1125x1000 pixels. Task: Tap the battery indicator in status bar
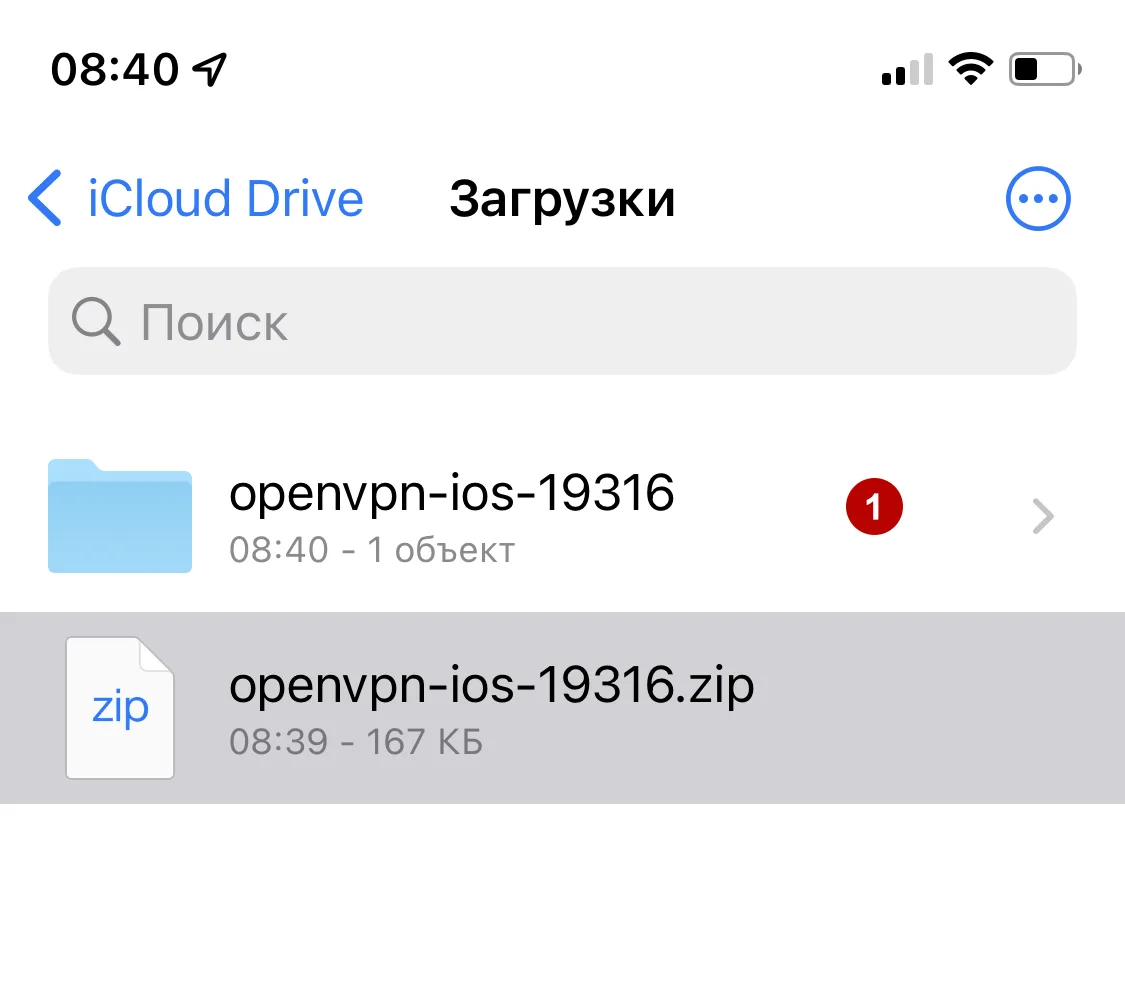1043,67
